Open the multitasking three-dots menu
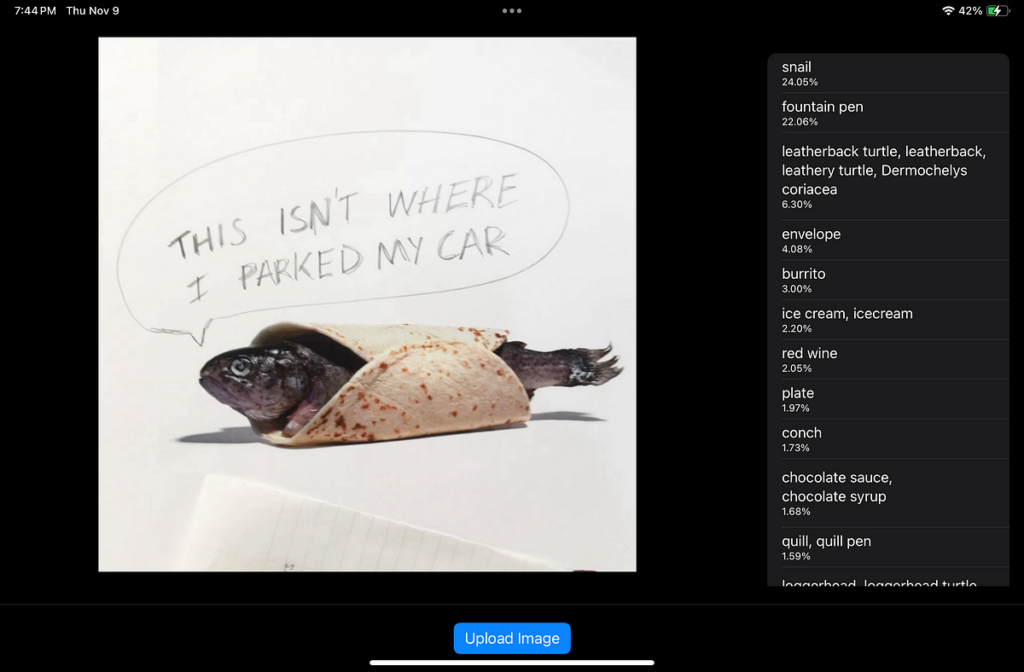 coord(512,11)
